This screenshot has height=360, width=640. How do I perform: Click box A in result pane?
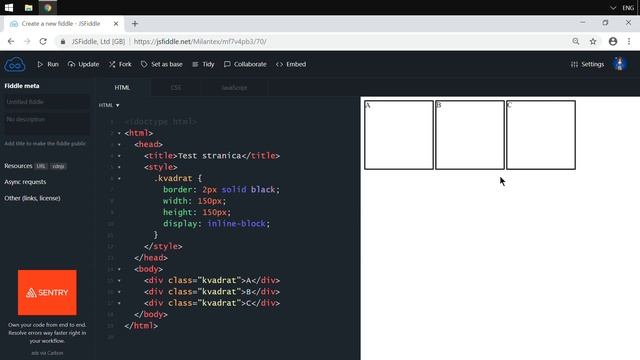click(399, 135)
